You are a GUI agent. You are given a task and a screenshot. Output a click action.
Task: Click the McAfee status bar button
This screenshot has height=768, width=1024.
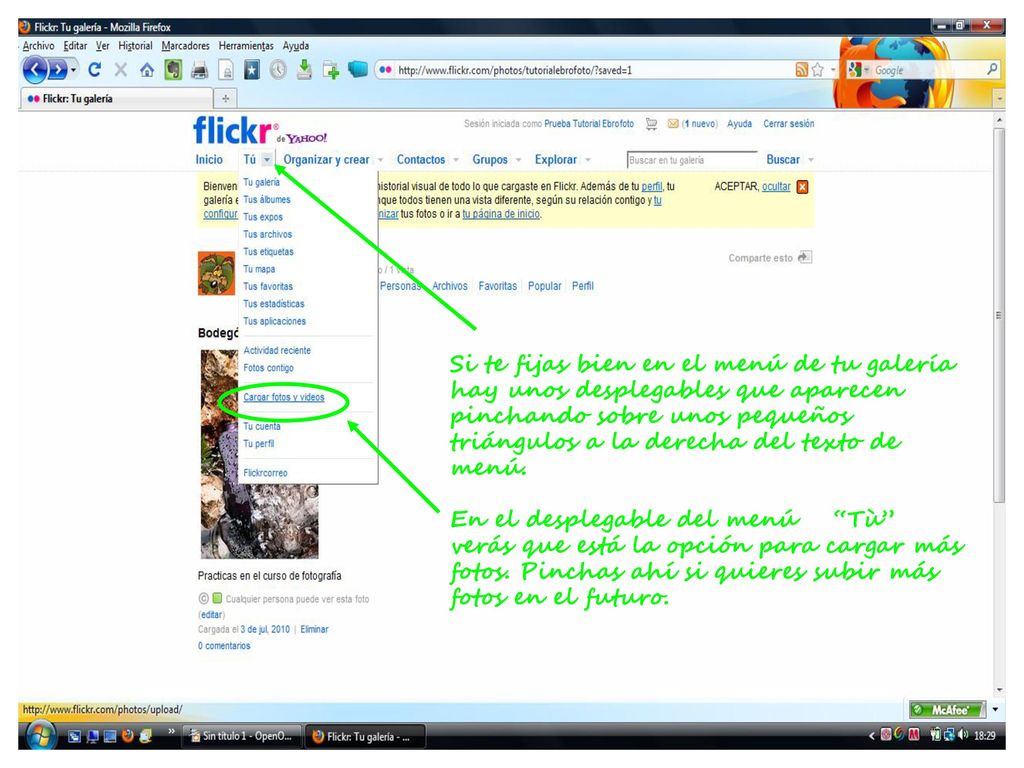point(948,709)
